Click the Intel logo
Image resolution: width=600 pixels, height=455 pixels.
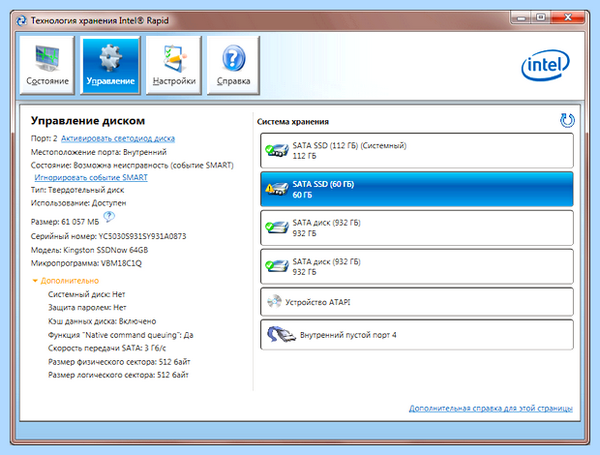coord(545,65)
